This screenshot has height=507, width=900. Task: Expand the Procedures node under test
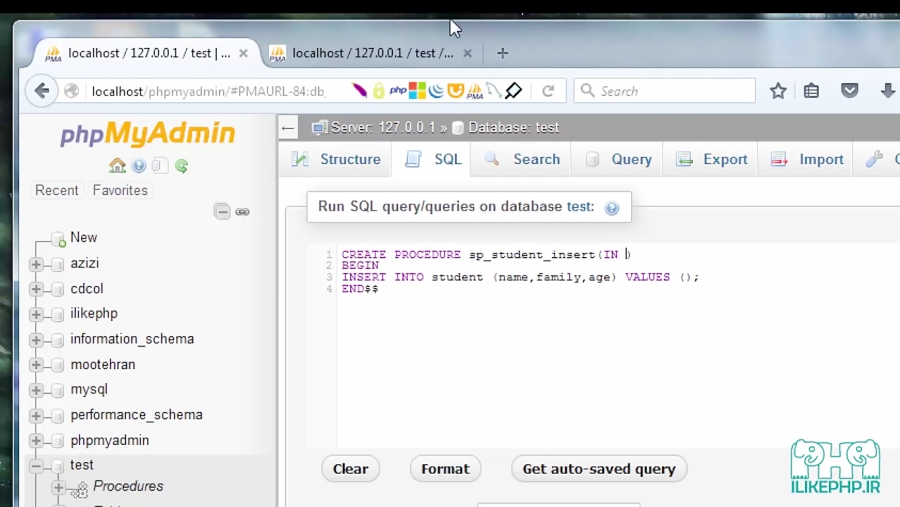[x=58, y=488]
